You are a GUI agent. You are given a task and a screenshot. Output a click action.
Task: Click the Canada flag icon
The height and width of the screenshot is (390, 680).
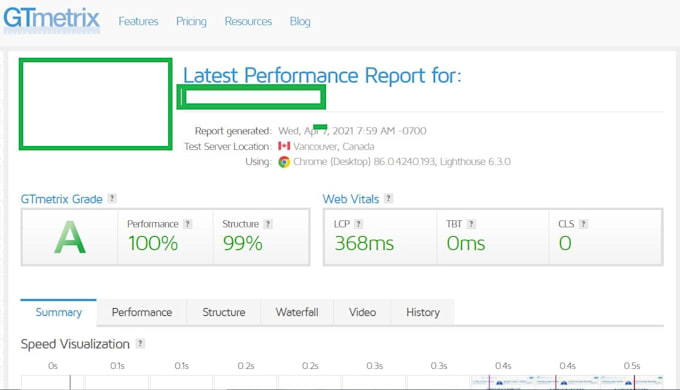click(x=284, y=146)
